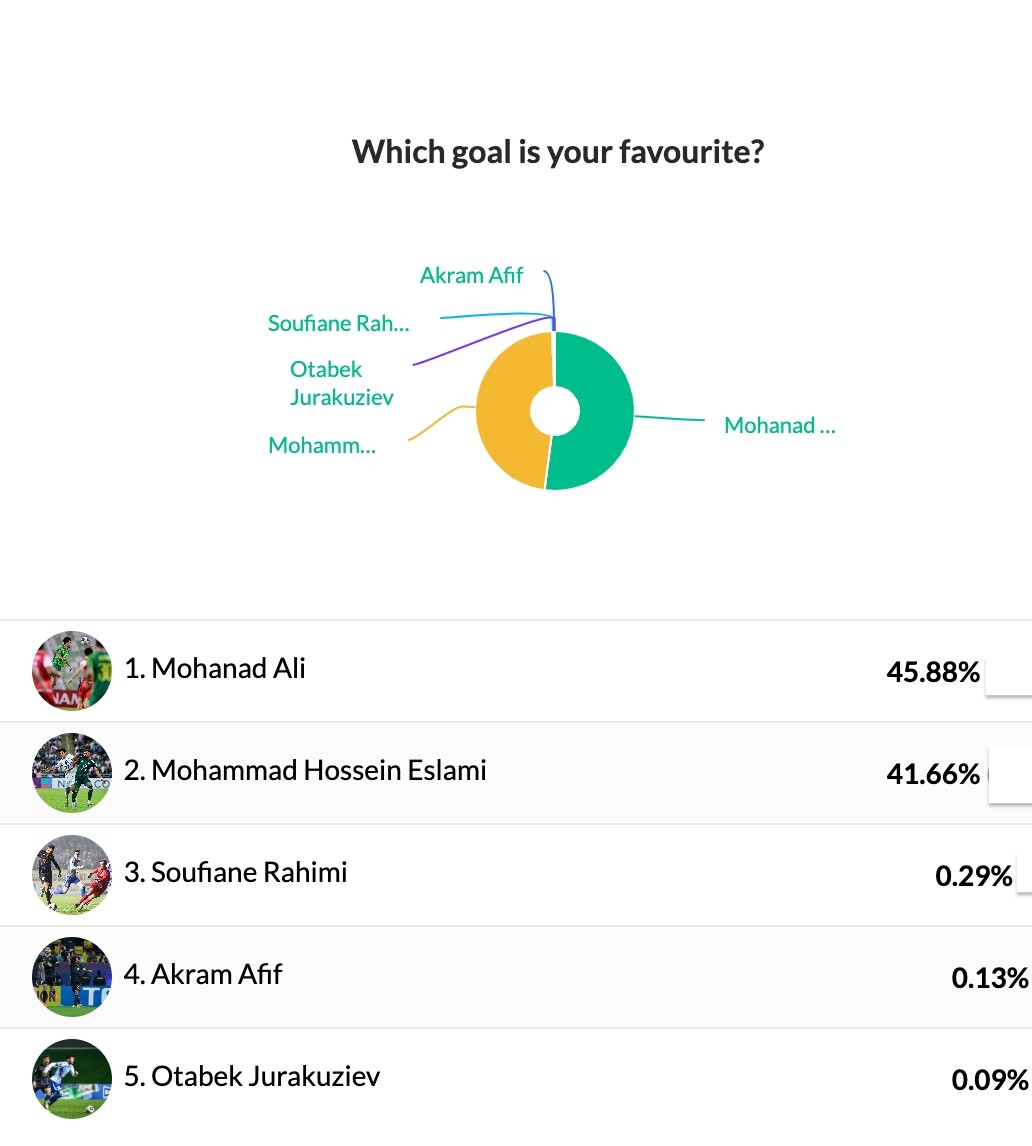Click Mohanad Ali's goal thumbnail
Screen dimensions: 1032x1146
coord(71,671)
